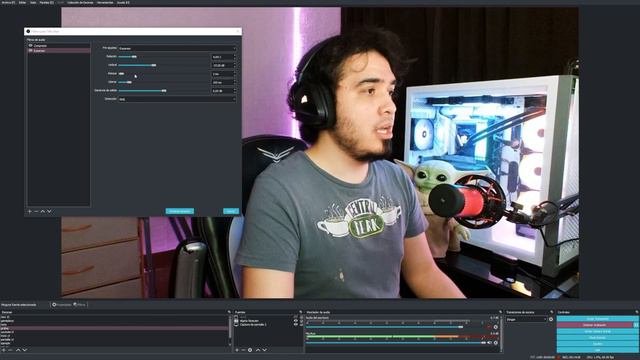The height and width of the screenshot is (360, 640).
Task: Pop out the Escenas dock
Action: 229,312
